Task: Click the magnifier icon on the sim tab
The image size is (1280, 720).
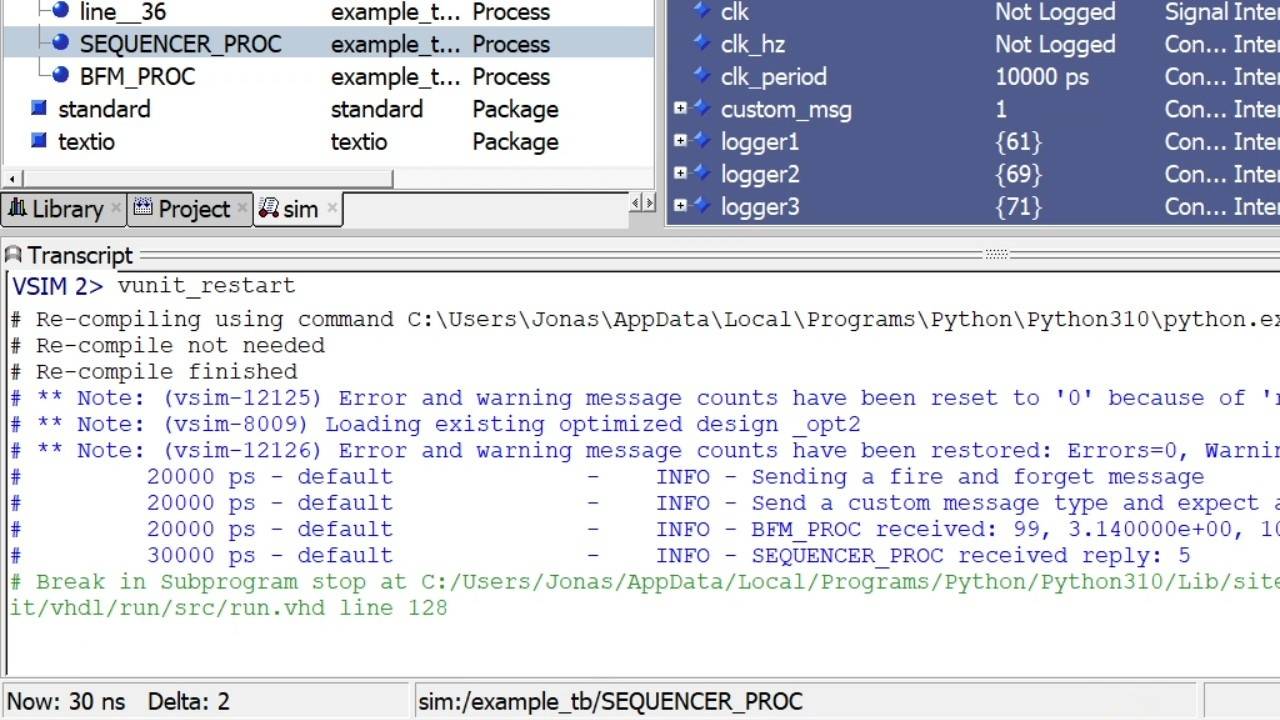Action: click(268, 208)
